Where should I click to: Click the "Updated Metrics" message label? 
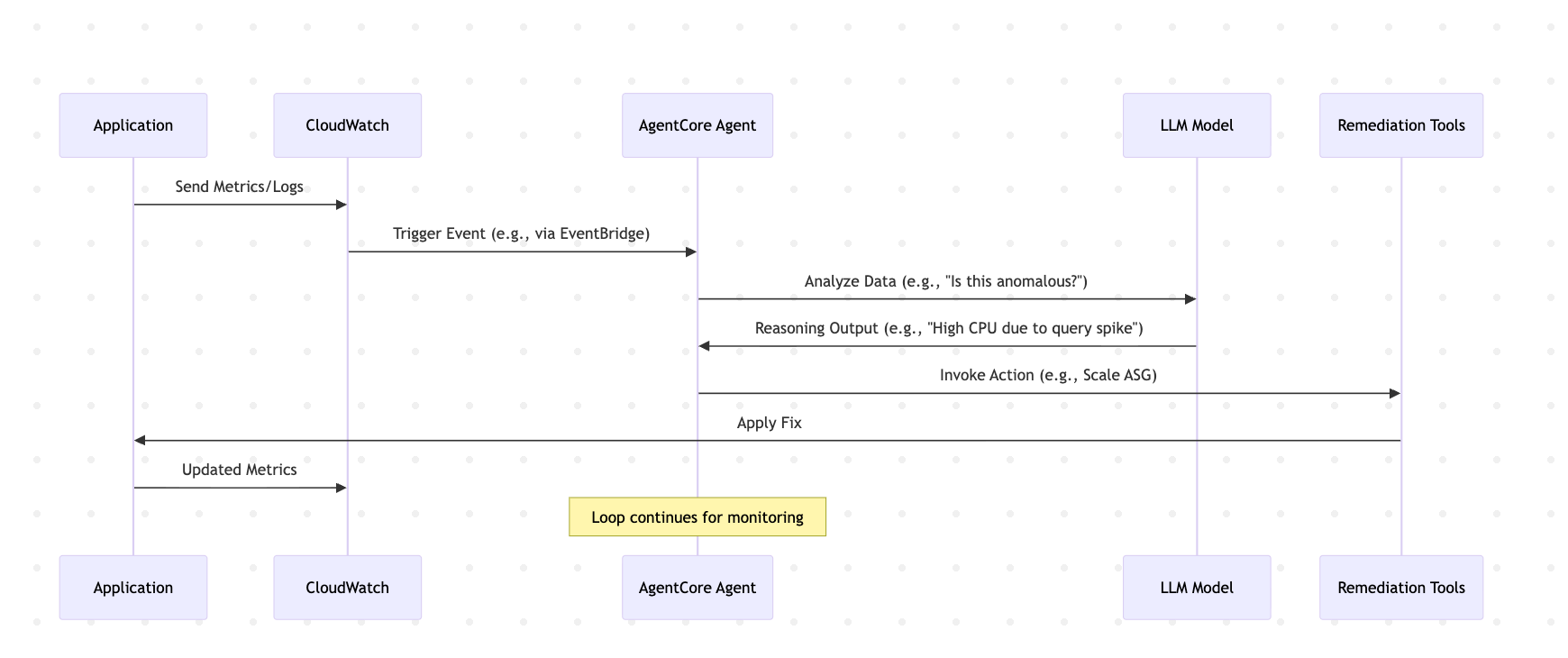point(240,470)
